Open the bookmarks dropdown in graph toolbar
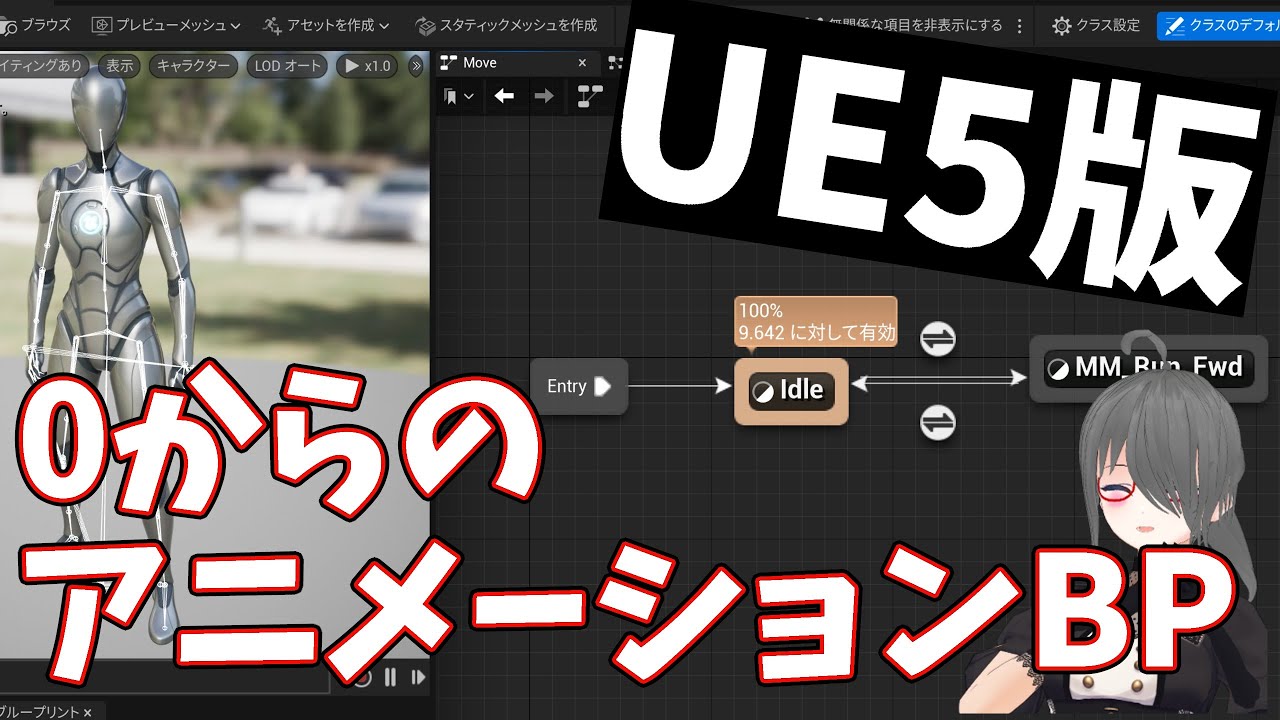Viewport: 1280px width, 720px height. click(x=459, y=96)
